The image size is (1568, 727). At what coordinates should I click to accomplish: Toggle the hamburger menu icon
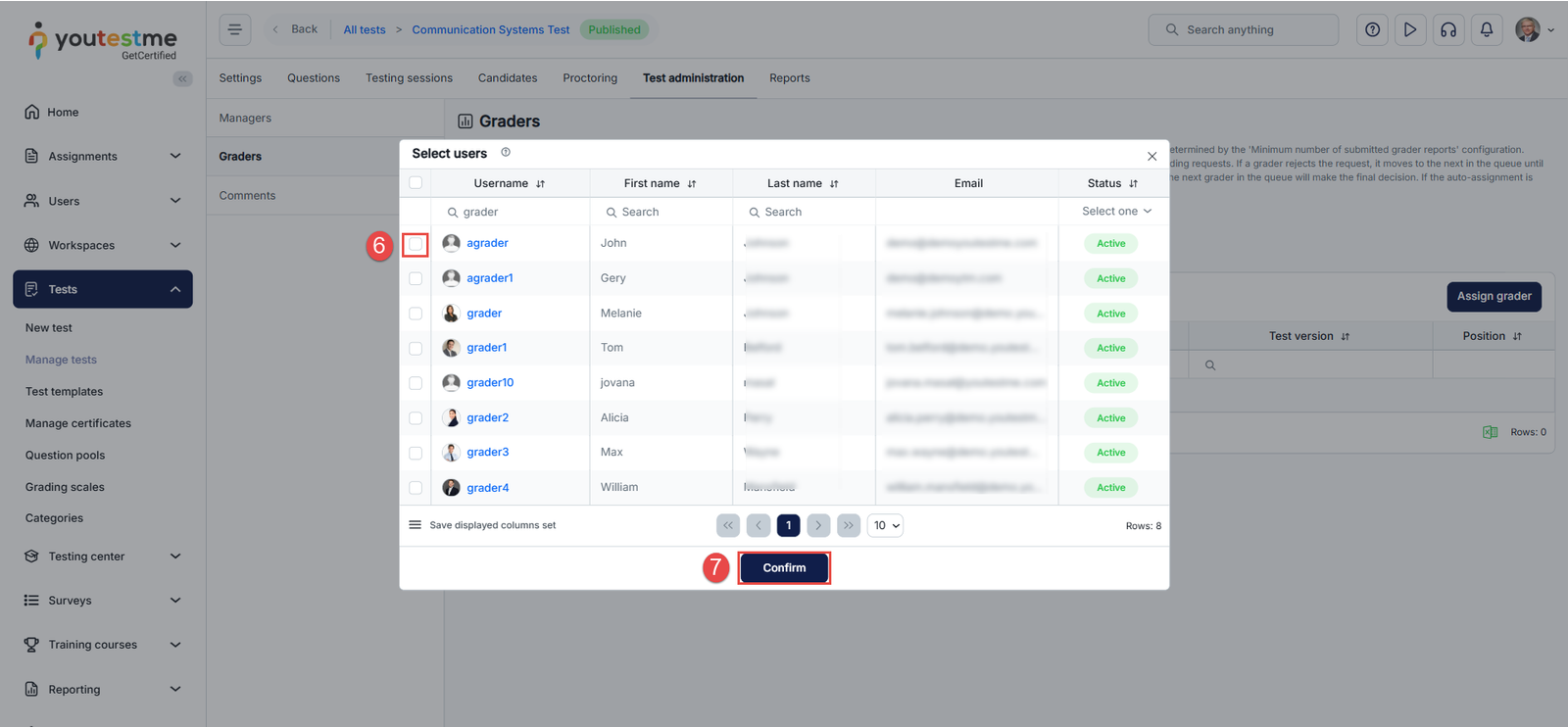pyautogui.click(x=235, y=29)
